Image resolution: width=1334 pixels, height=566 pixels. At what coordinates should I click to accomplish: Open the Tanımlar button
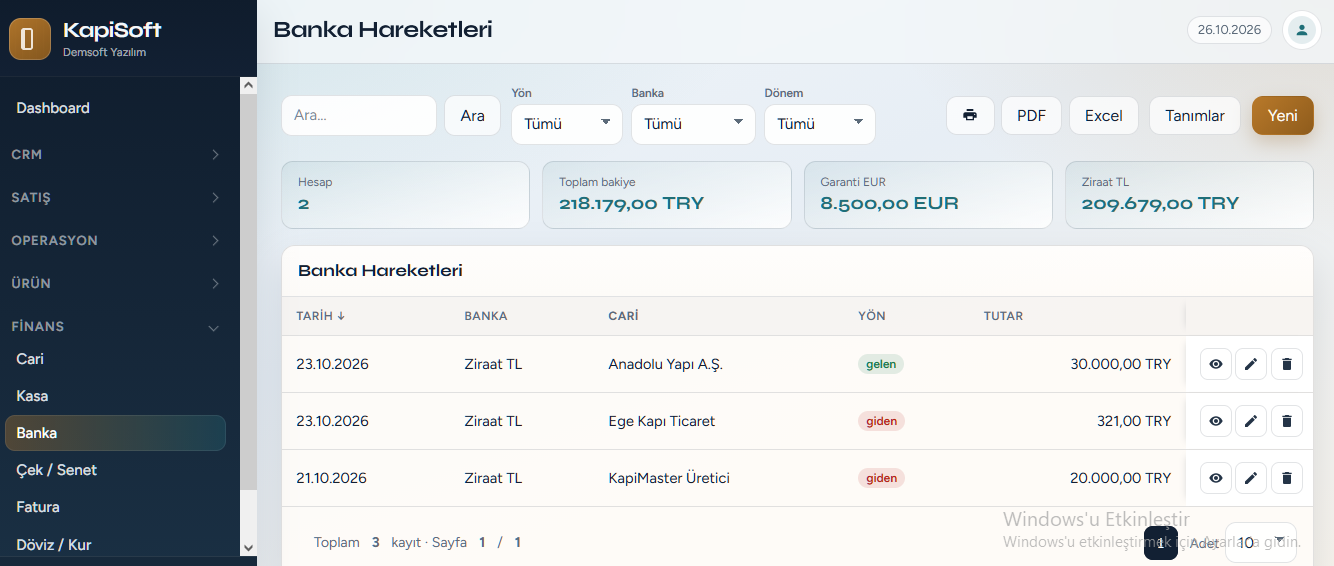pos(1195,115)
